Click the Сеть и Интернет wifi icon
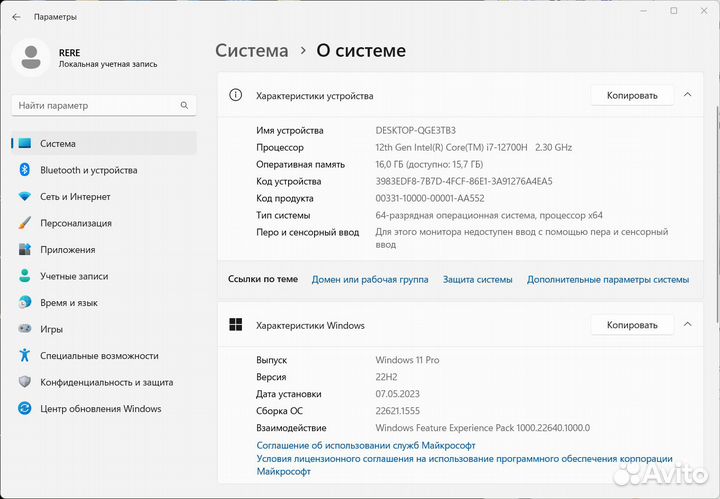The width and height of the screenshot is (720, 499). (x=25, y=196)
